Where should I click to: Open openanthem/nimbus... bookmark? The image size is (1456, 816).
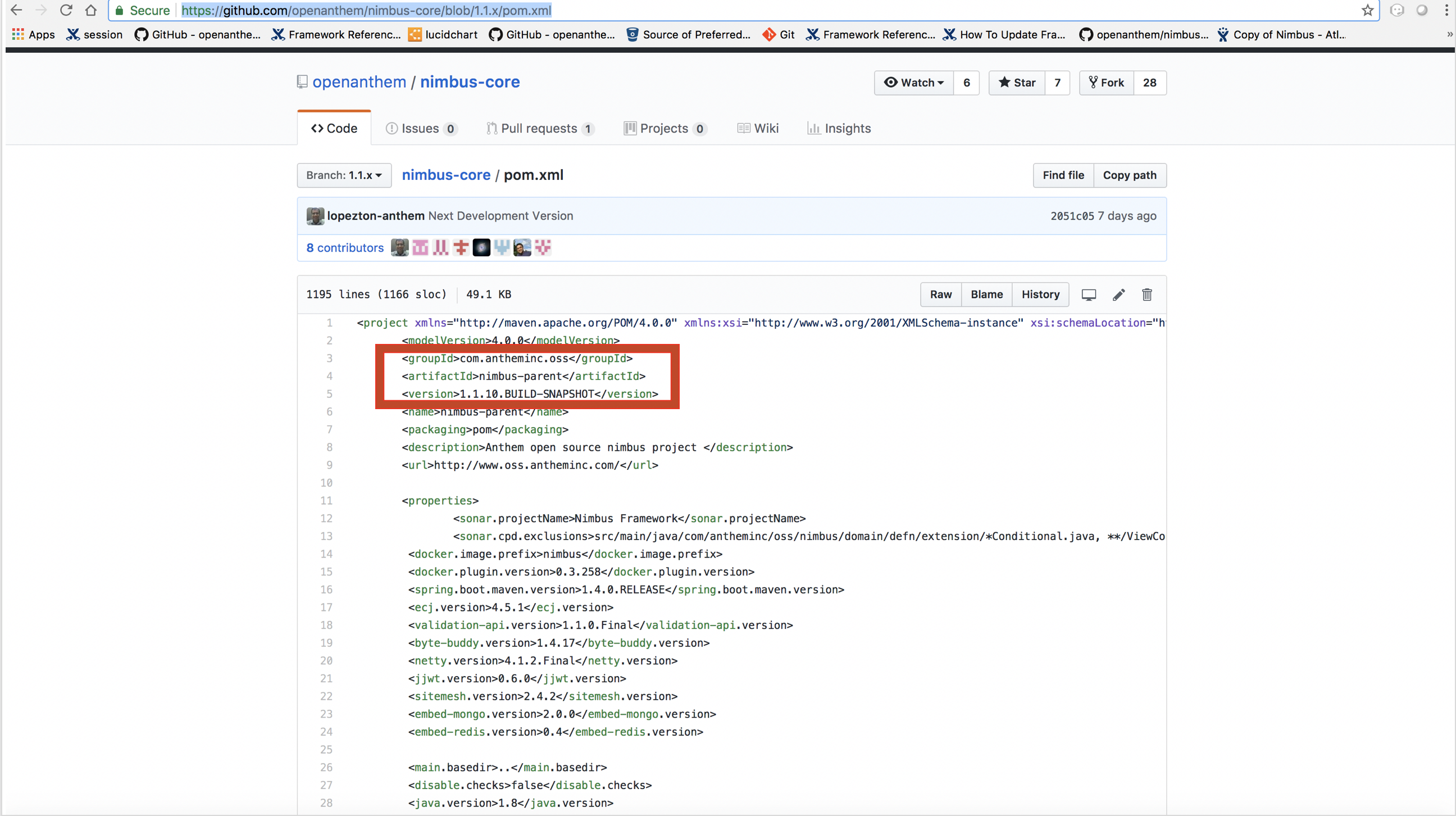point(1144,34)
